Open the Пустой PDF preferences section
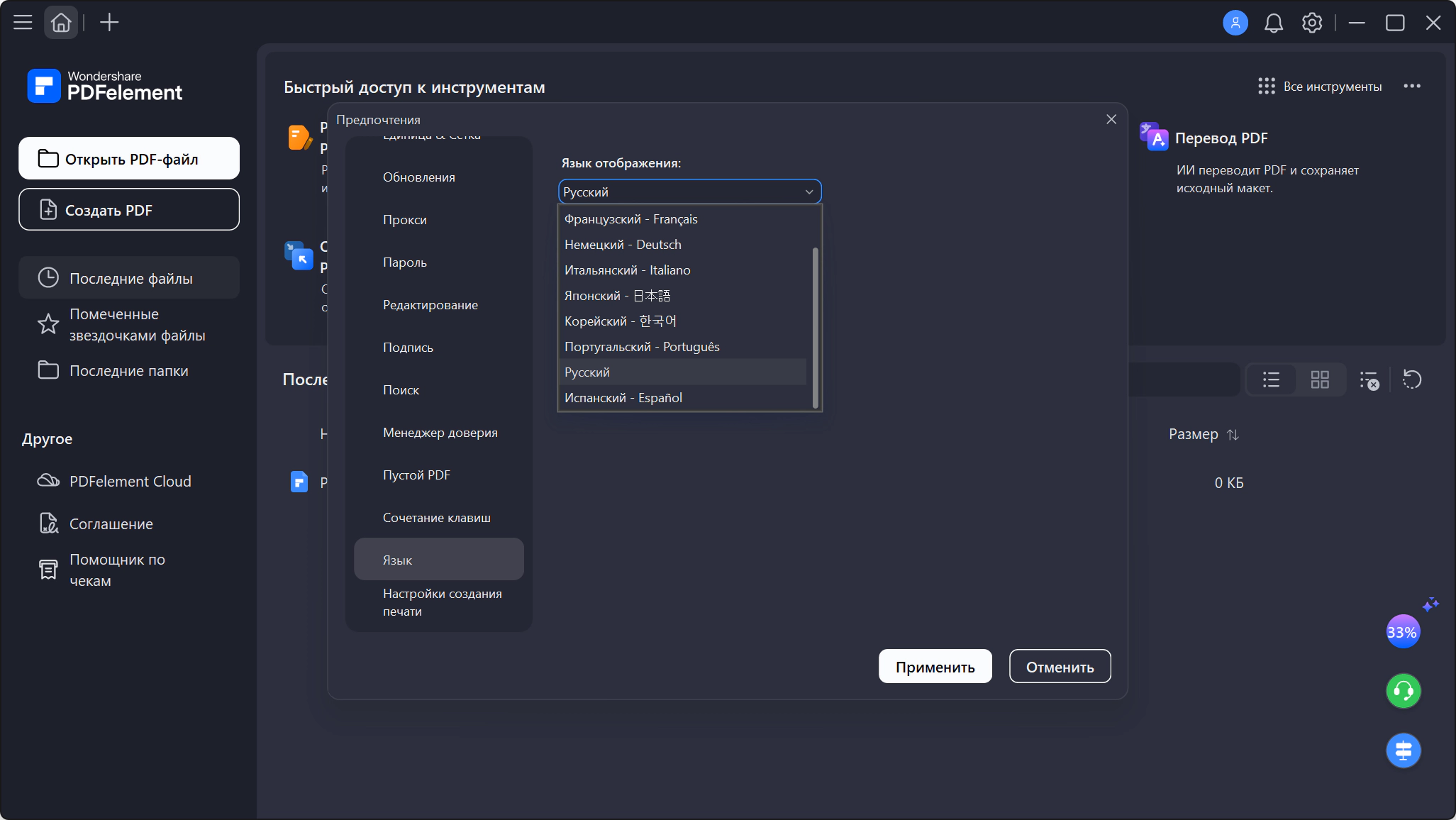Screen dimensions: 1456x820 click(439, 475)
